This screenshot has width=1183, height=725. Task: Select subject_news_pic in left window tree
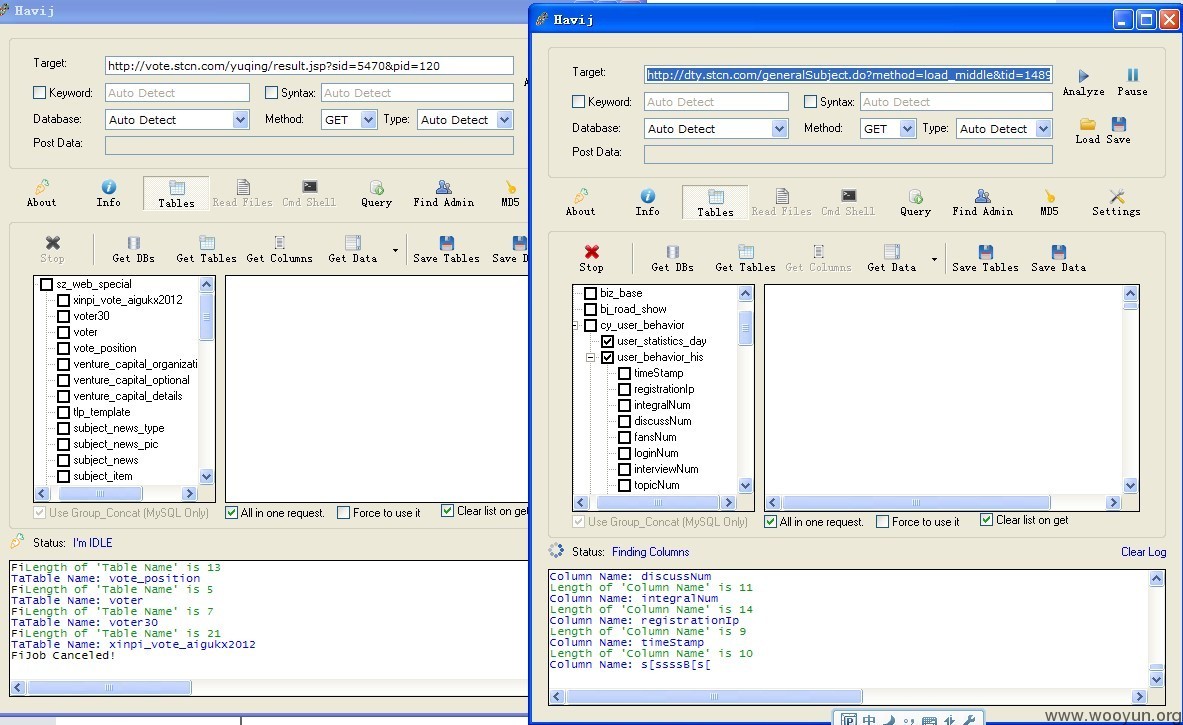pos(115,444)
